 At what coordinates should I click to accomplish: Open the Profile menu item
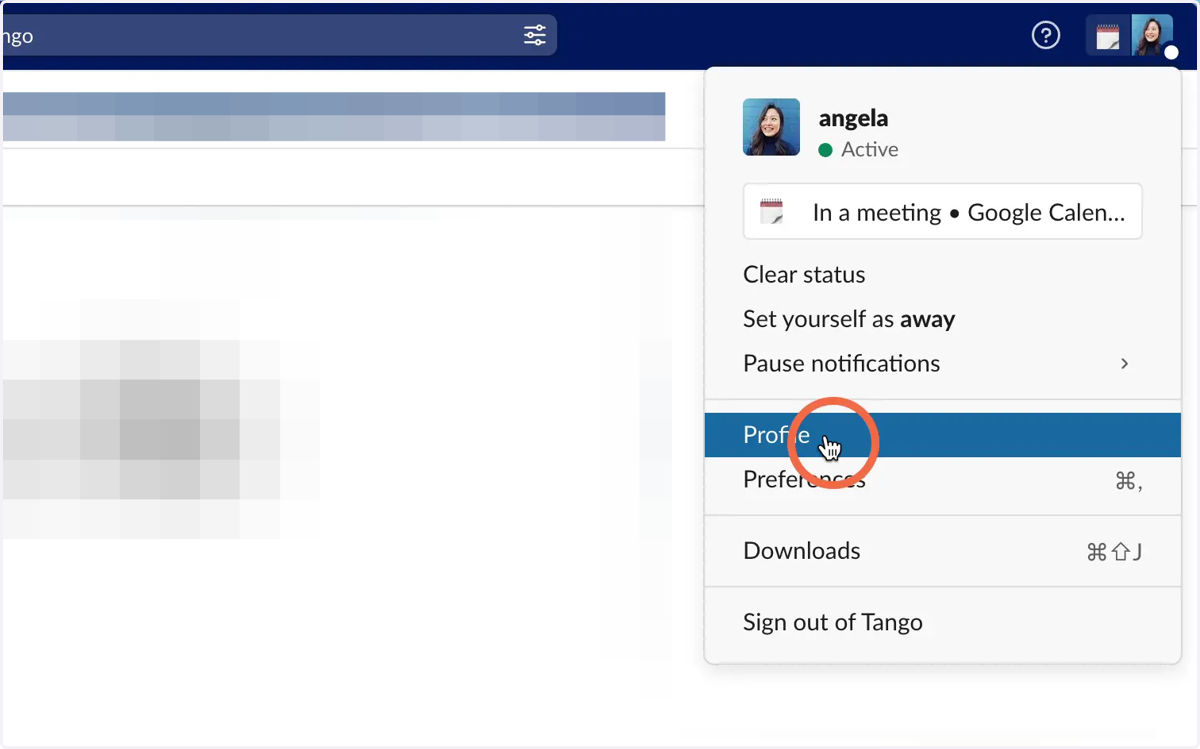[942, 435]
